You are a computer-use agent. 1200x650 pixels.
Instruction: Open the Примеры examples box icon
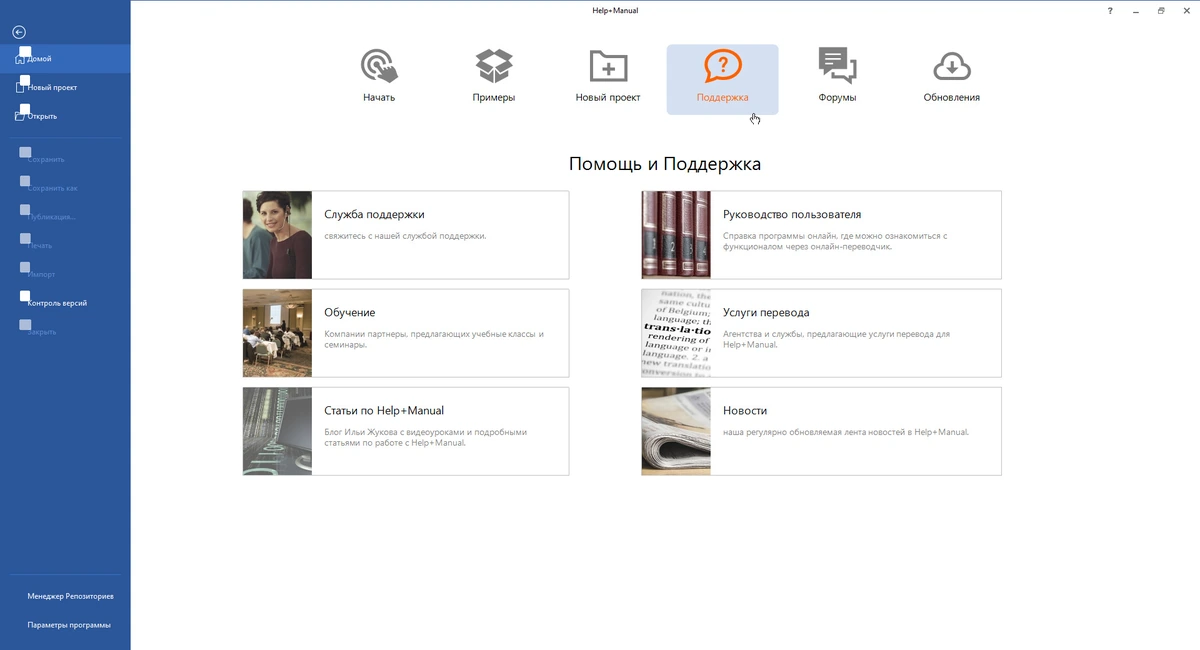point(494,66)
